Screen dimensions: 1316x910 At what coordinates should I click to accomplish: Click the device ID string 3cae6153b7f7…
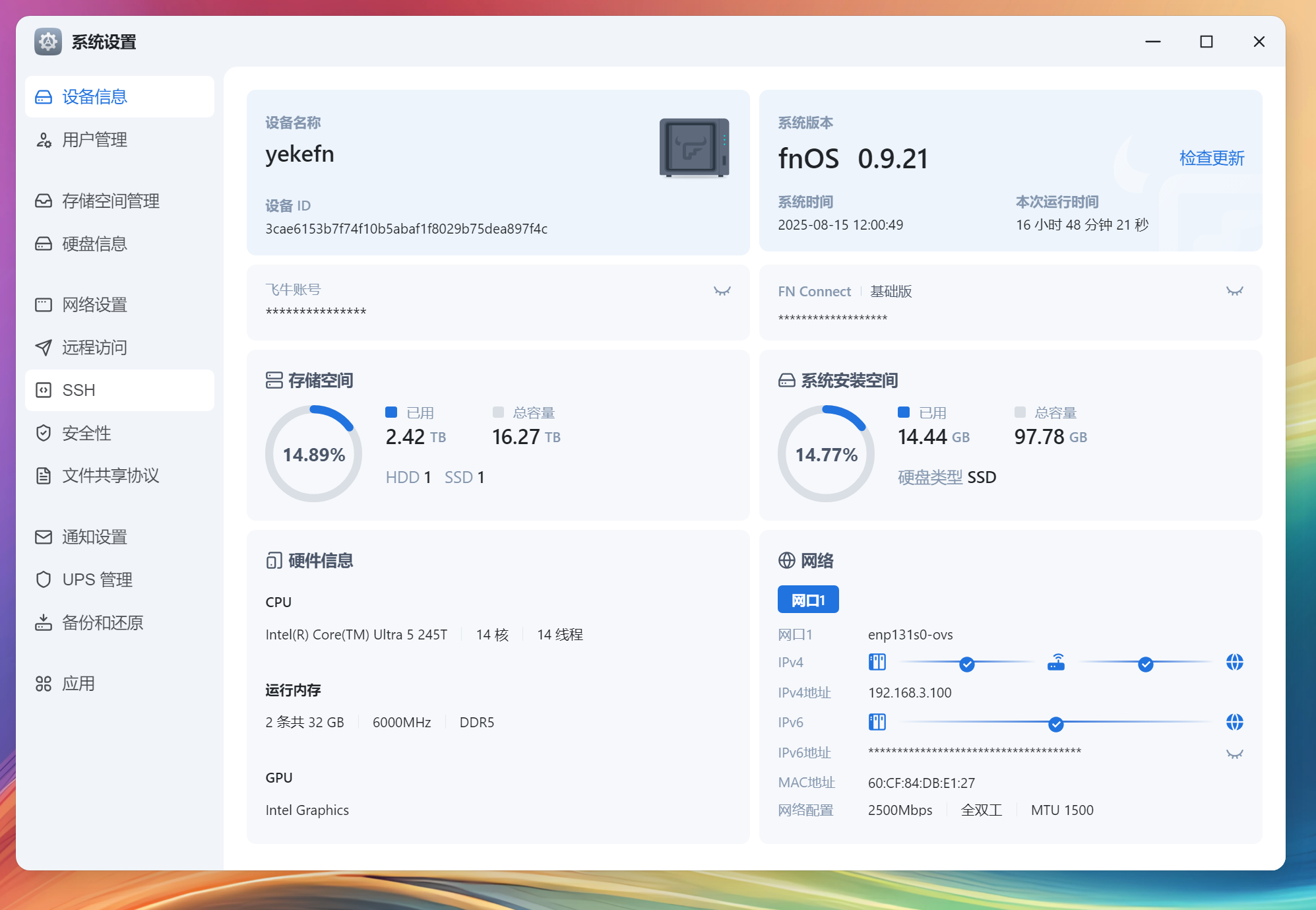click(406, 229)
